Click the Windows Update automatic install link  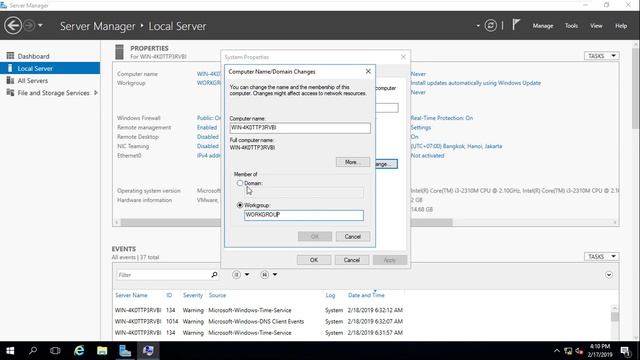tap(476, 83)
